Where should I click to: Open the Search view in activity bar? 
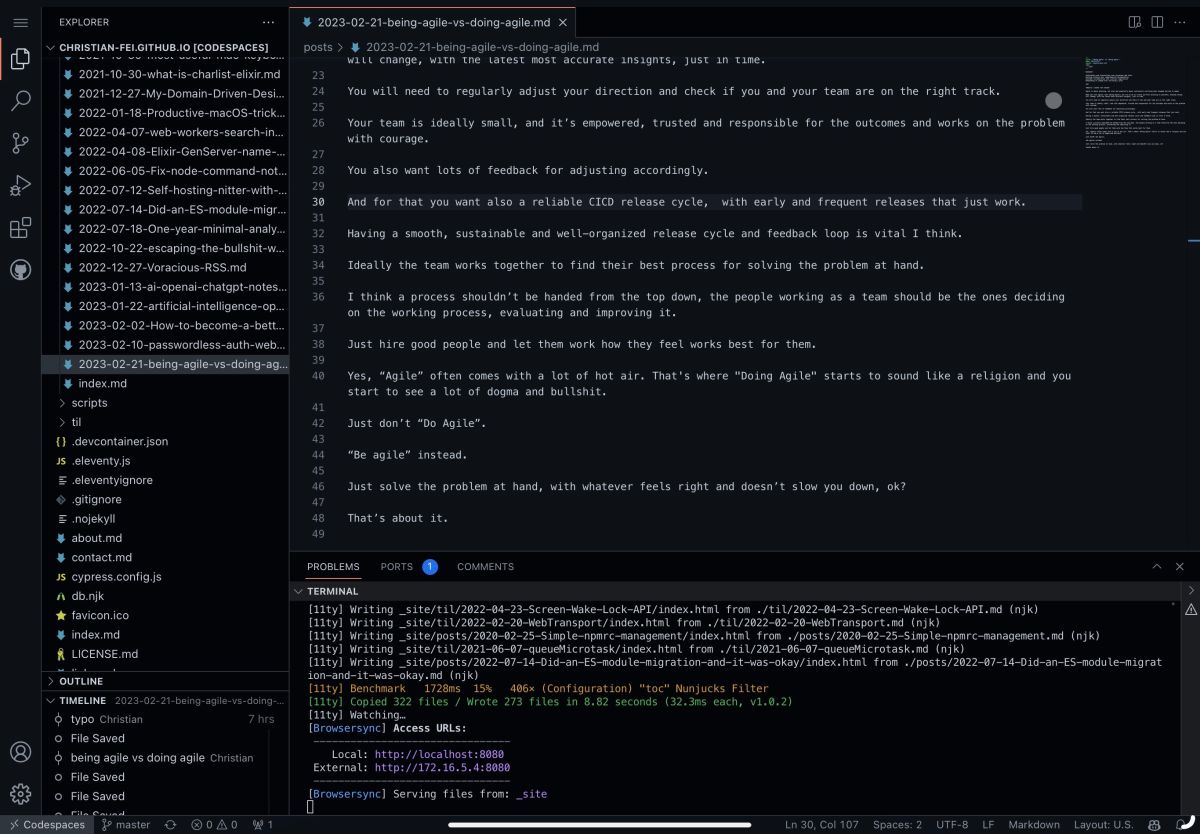coord(20,101)
